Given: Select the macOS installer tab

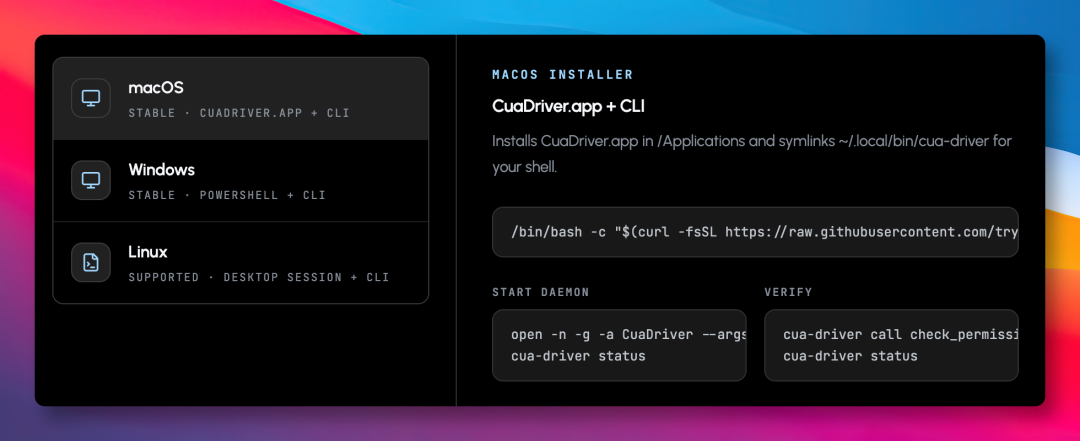Looking at the screenshot, I should coord(240,99).
